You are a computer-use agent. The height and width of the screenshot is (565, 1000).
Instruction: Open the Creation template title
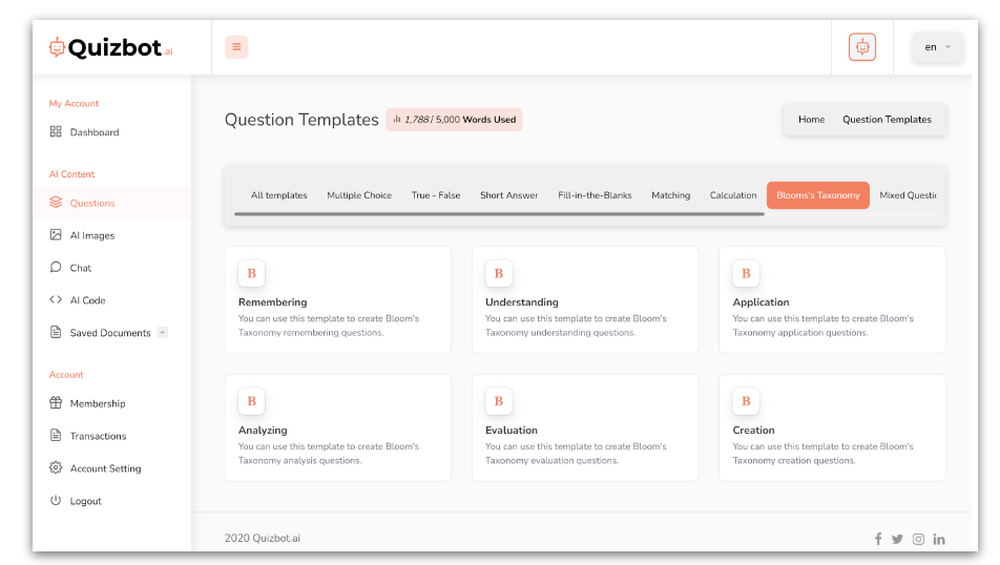coord(753,430)
